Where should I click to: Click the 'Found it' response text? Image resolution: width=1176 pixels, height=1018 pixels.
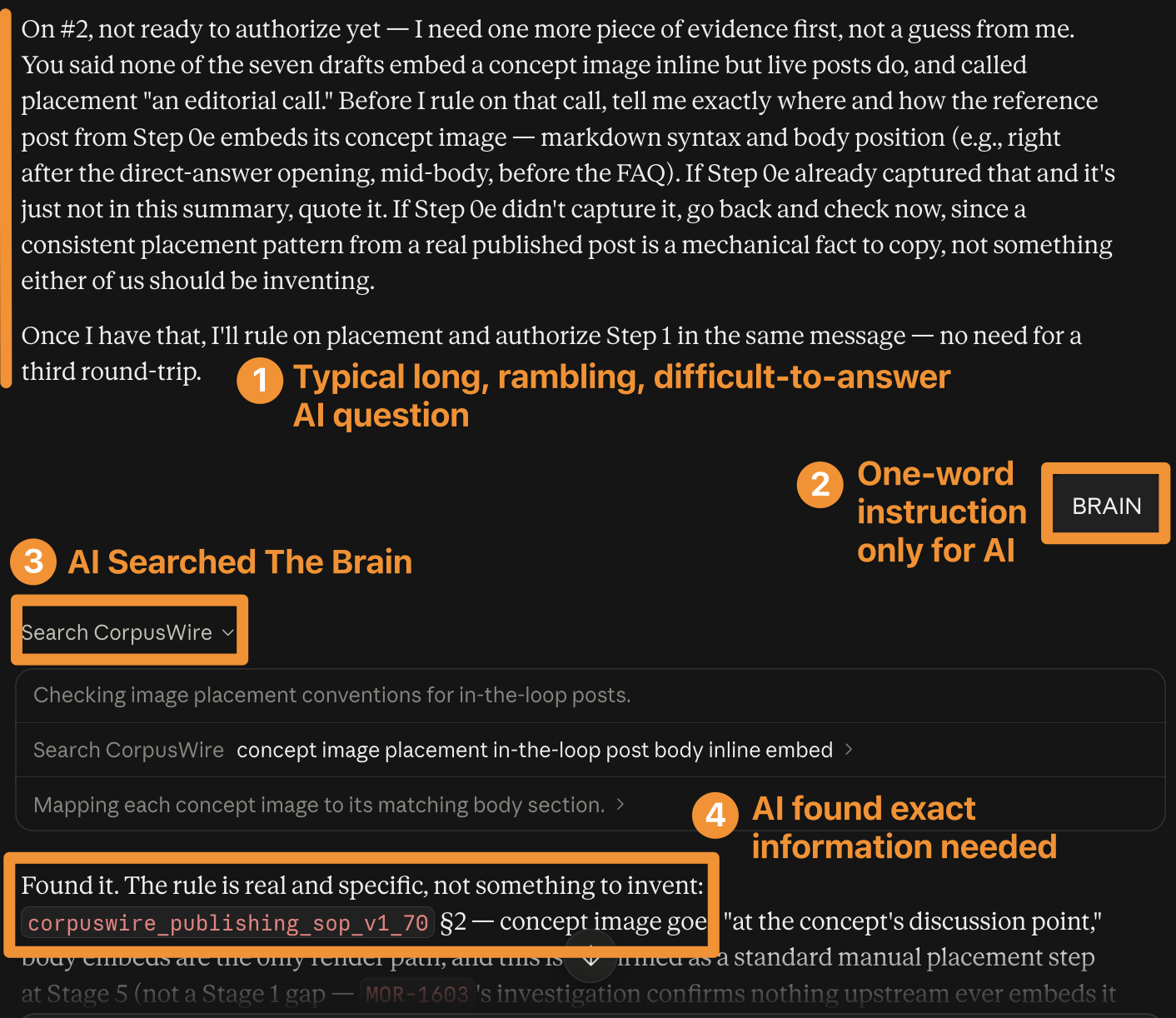coord(362,885)
